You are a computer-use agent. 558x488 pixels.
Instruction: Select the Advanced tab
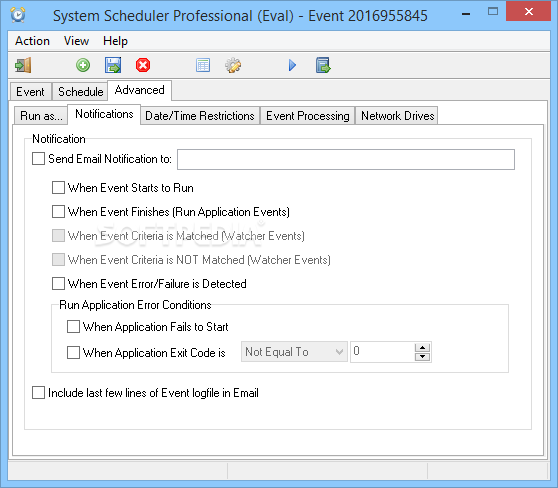point(140,90)
